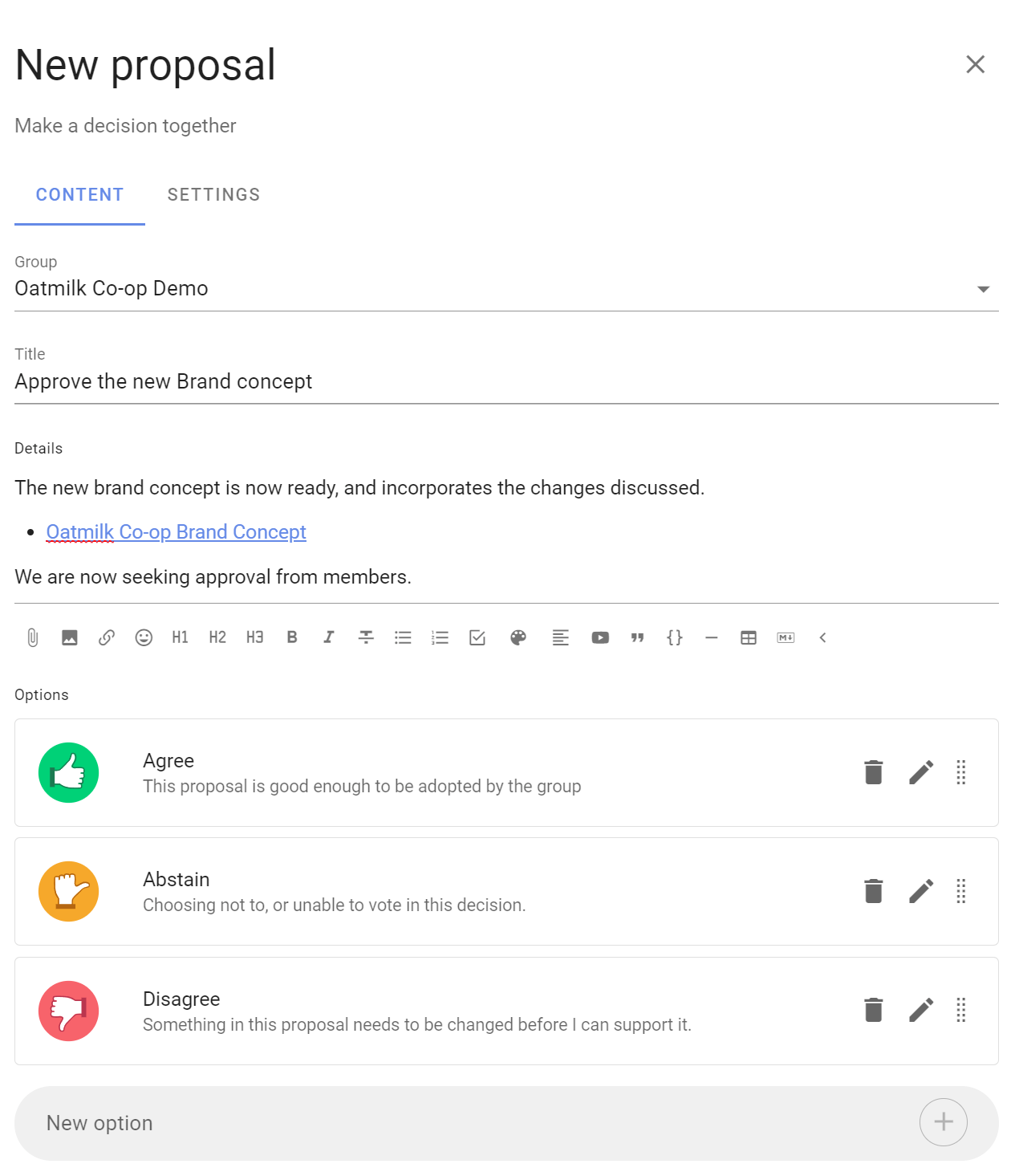Collapse the formatting toolbar with chevron
Viewport: 1015px width, 1176px height.
coord(822,637)
